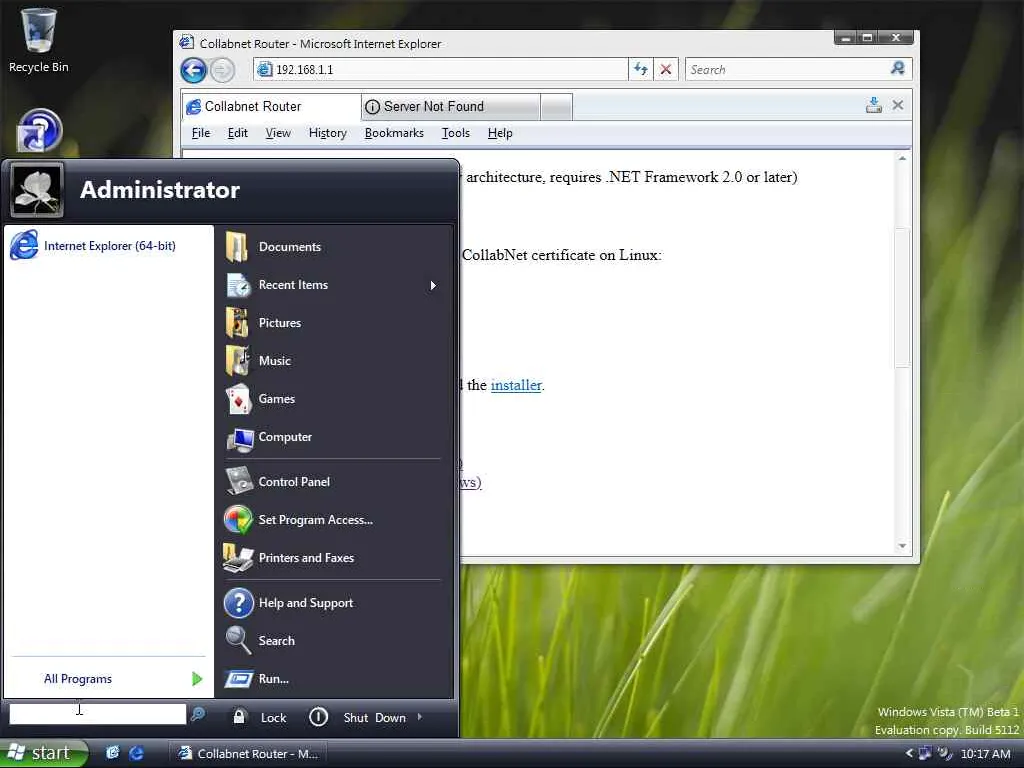This screenshot has height=768, width=1024.
Task: Click the Internet Explorer quick launch icon
Action: [136, 753]
